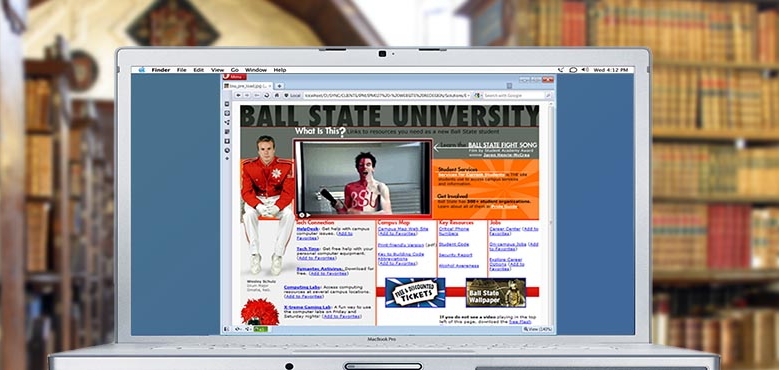Open the Go menu

click(x=234, y=70)
